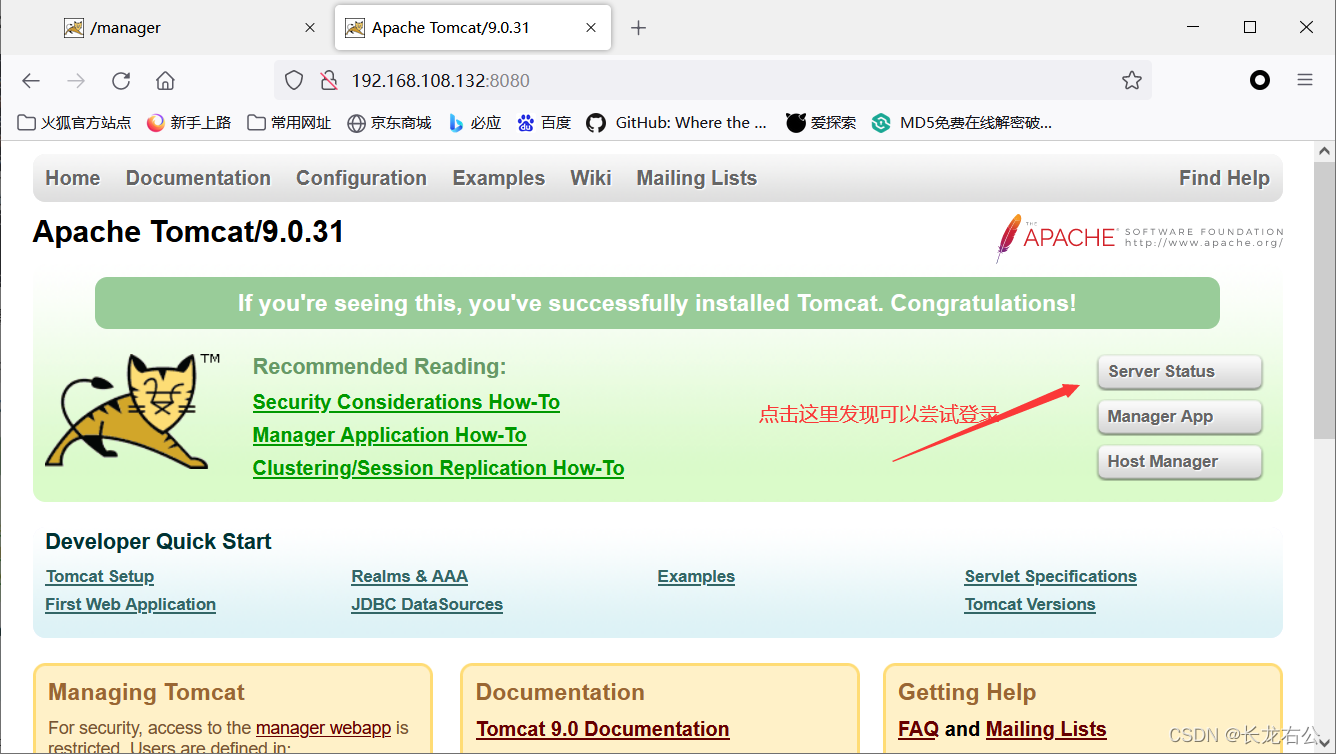Open the FAQ link
This screenshot has height=754, width=1336.
click(918, 729)
